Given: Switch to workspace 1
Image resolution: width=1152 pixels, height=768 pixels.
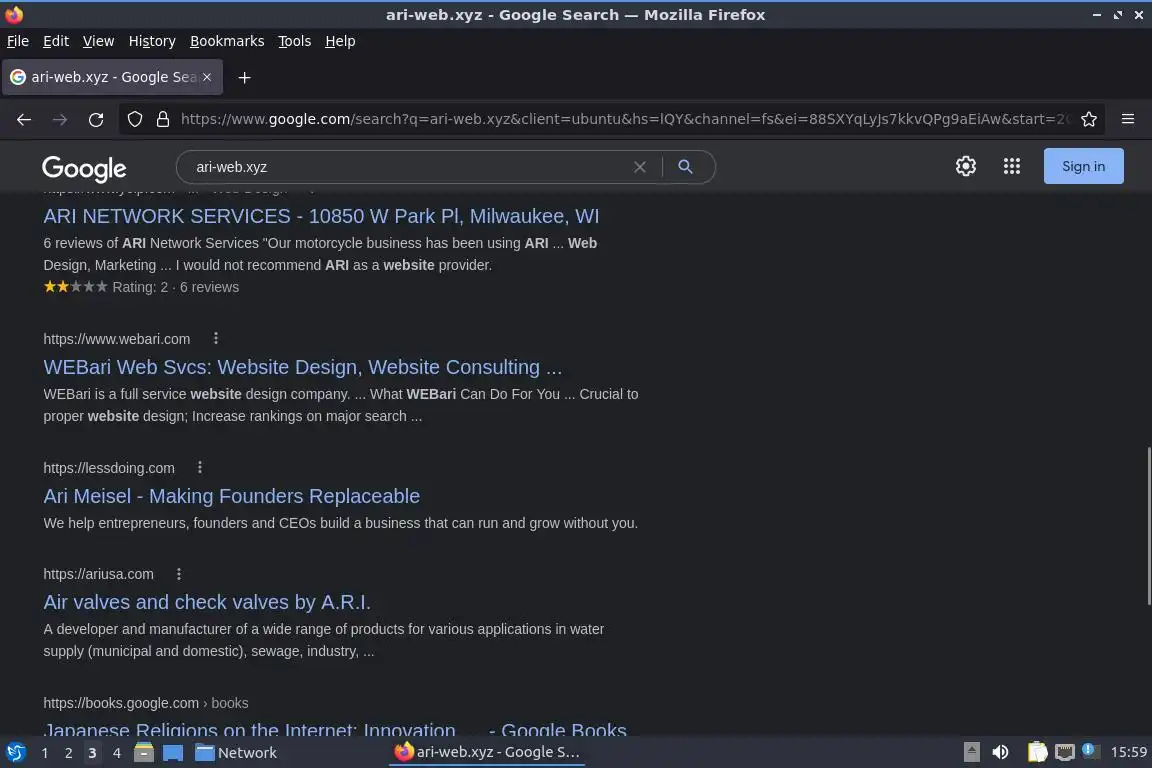Looking at the screenshot, I should 45,753.
